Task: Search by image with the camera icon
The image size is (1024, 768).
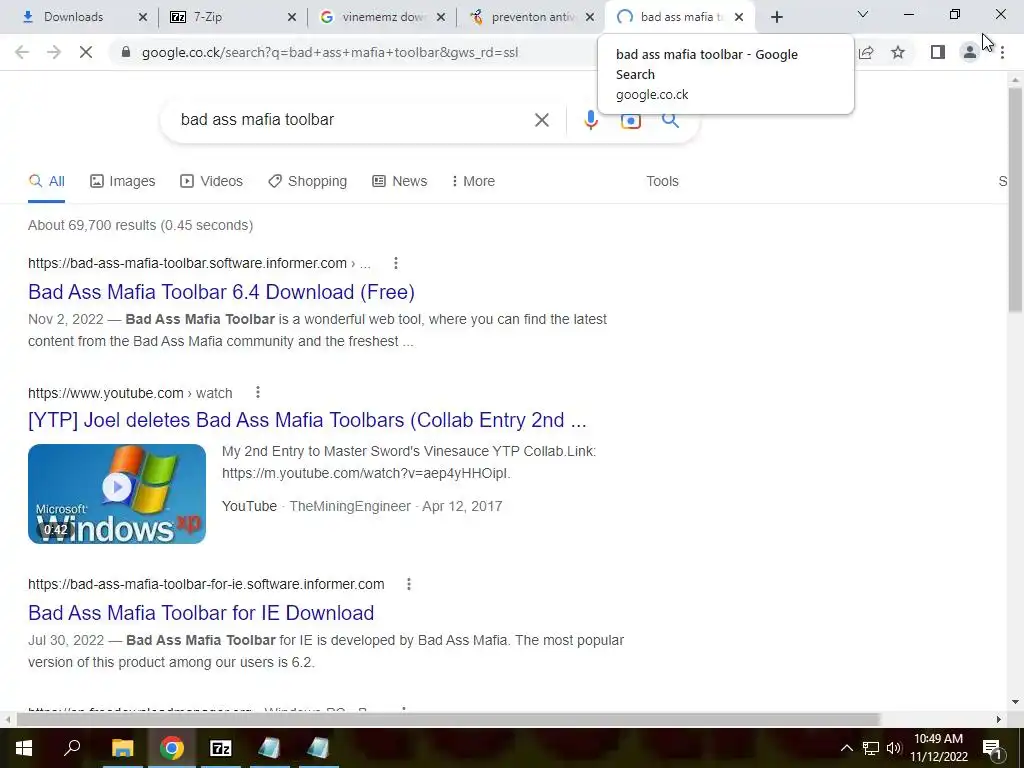Action: 631,121
